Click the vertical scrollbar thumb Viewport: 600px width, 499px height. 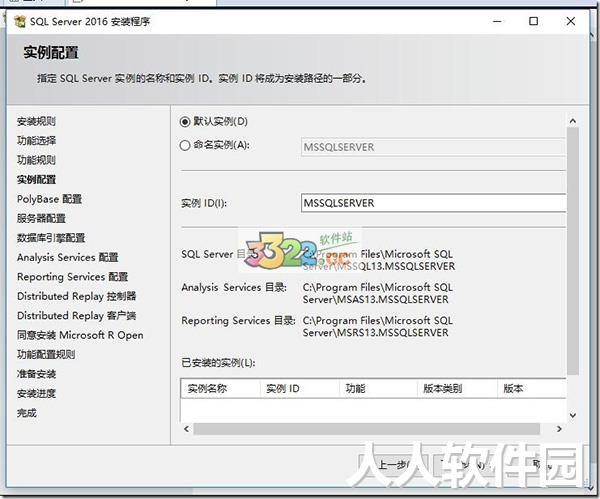point(573,251)
